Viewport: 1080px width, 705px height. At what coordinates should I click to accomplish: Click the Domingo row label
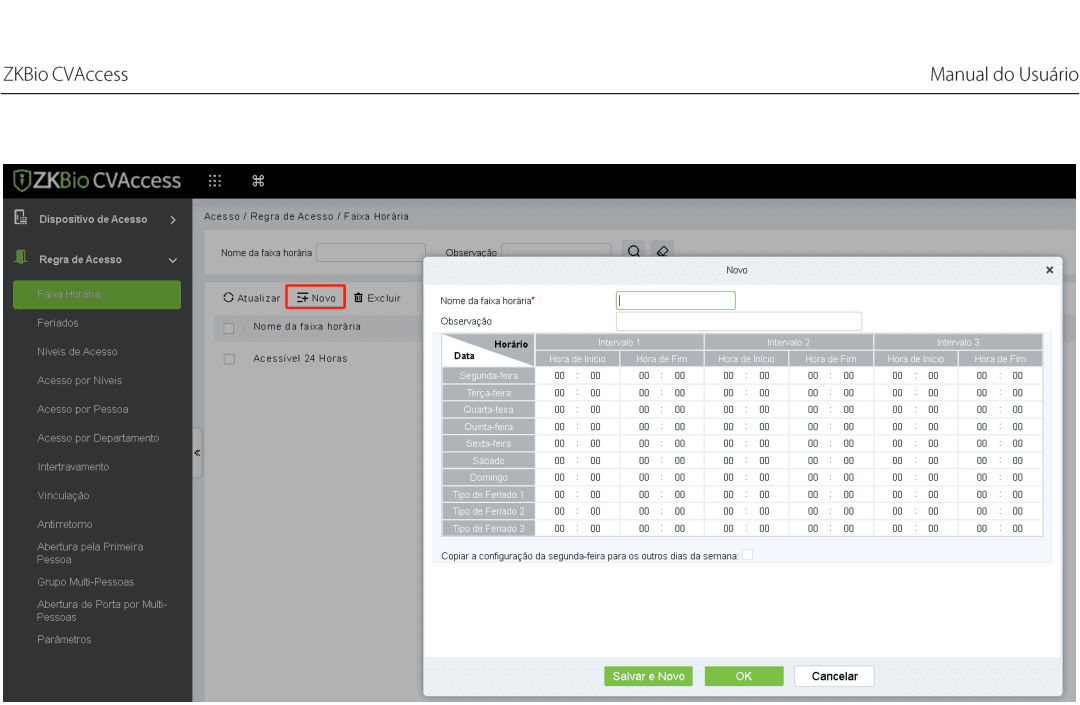488,478
